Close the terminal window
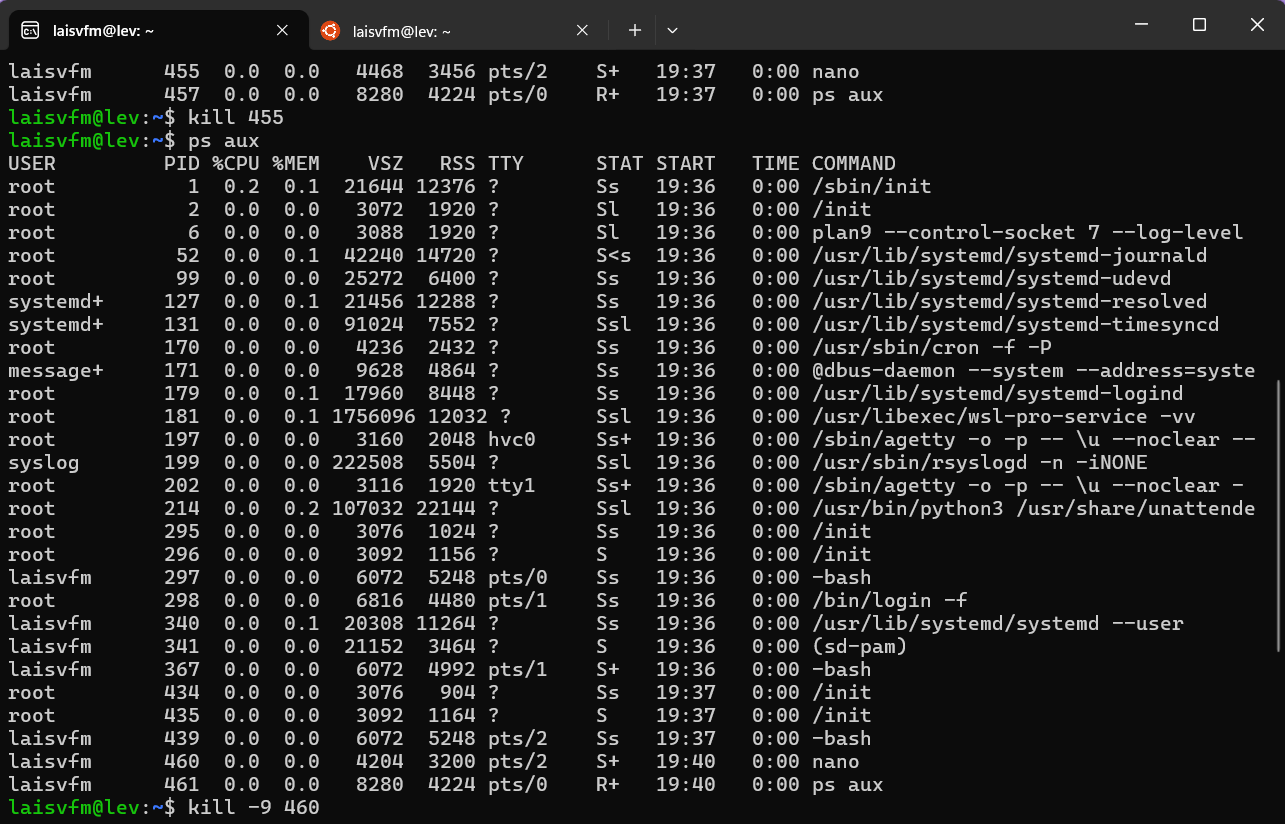The height and width of the screenshot is (824, 1285). coord(1256,25)
